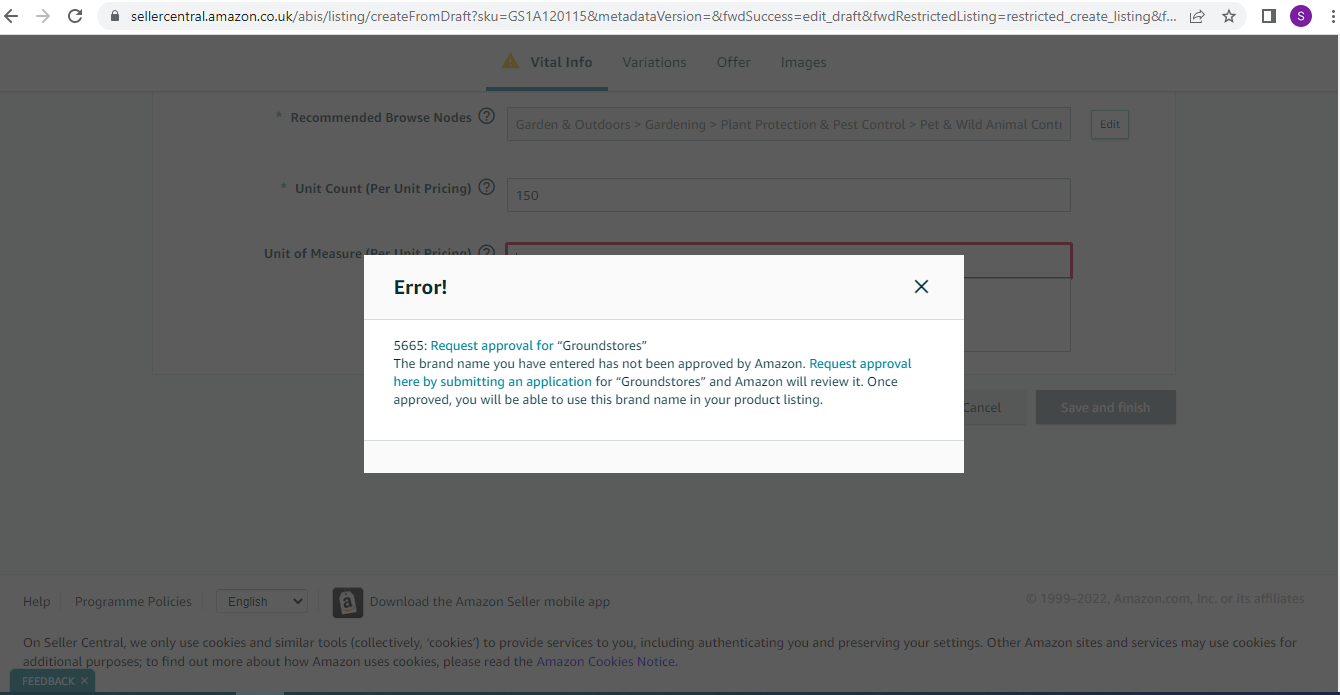
Task: Open help for Unit Count (Per Unit Pricing)
Action: (486, 187)
